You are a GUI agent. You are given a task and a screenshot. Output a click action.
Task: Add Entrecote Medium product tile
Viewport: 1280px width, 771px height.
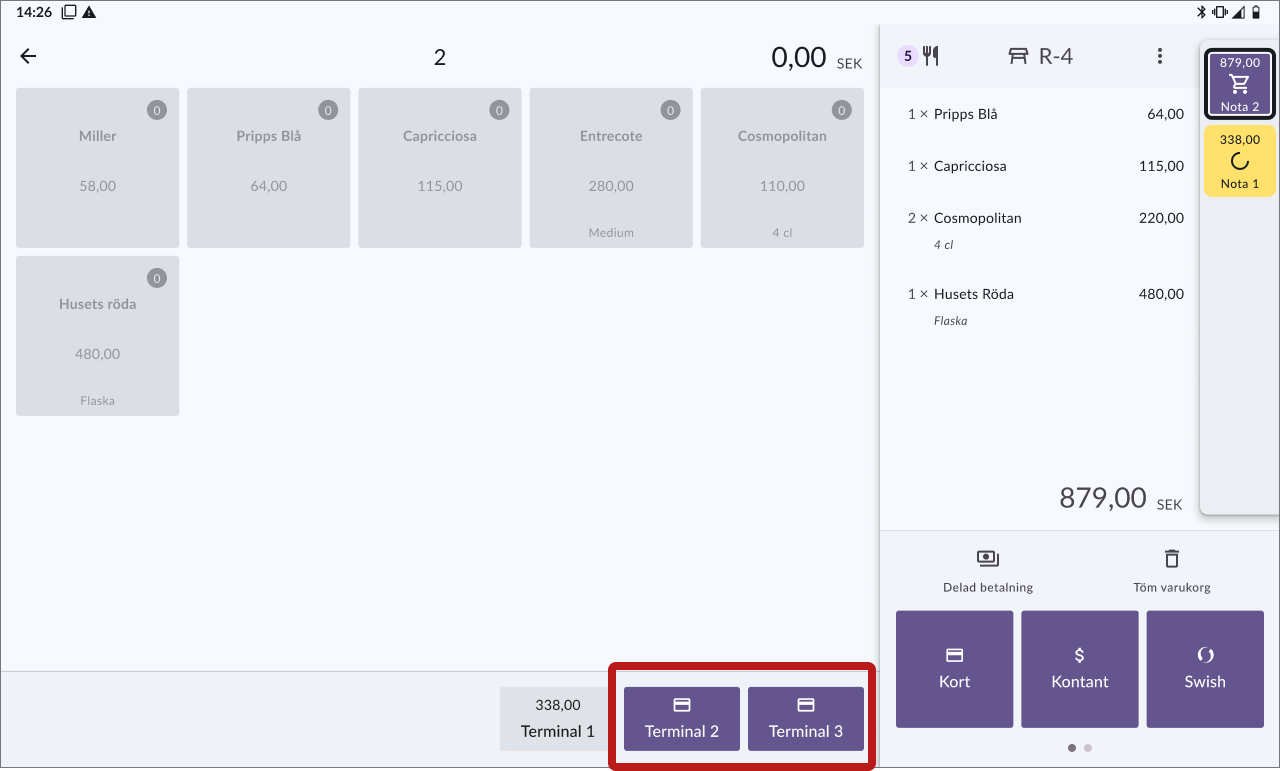coord(611,168)
